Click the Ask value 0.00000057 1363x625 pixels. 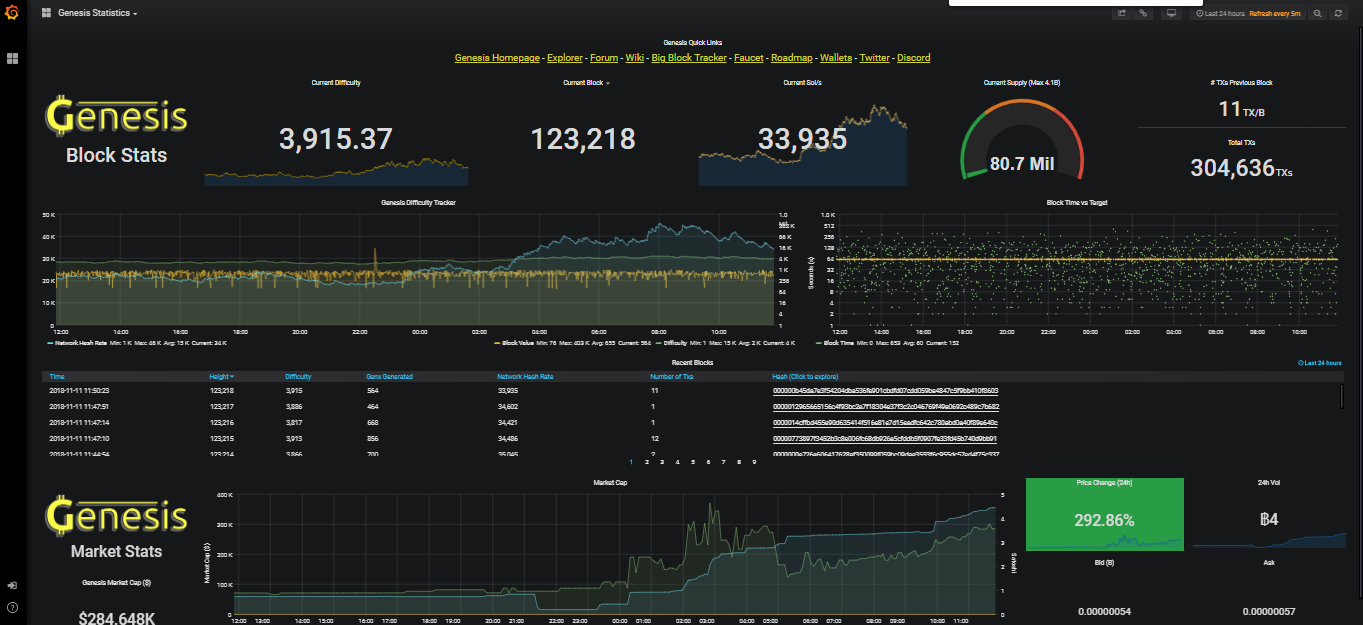pyautogui.click(x=1269, y=611)
